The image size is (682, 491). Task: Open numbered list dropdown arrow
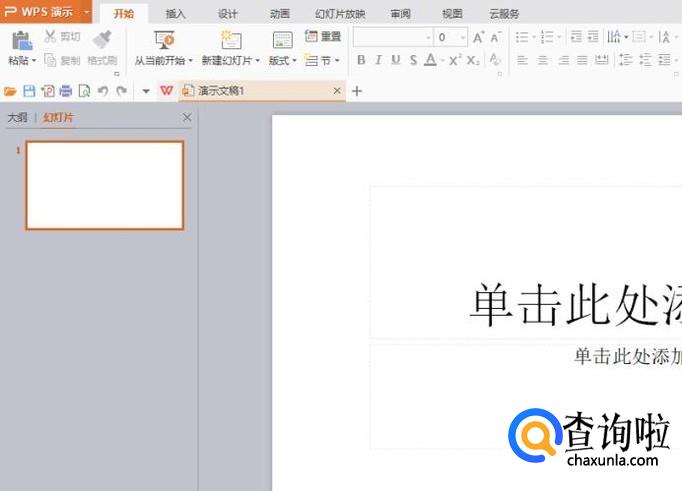tap(559, 37)
